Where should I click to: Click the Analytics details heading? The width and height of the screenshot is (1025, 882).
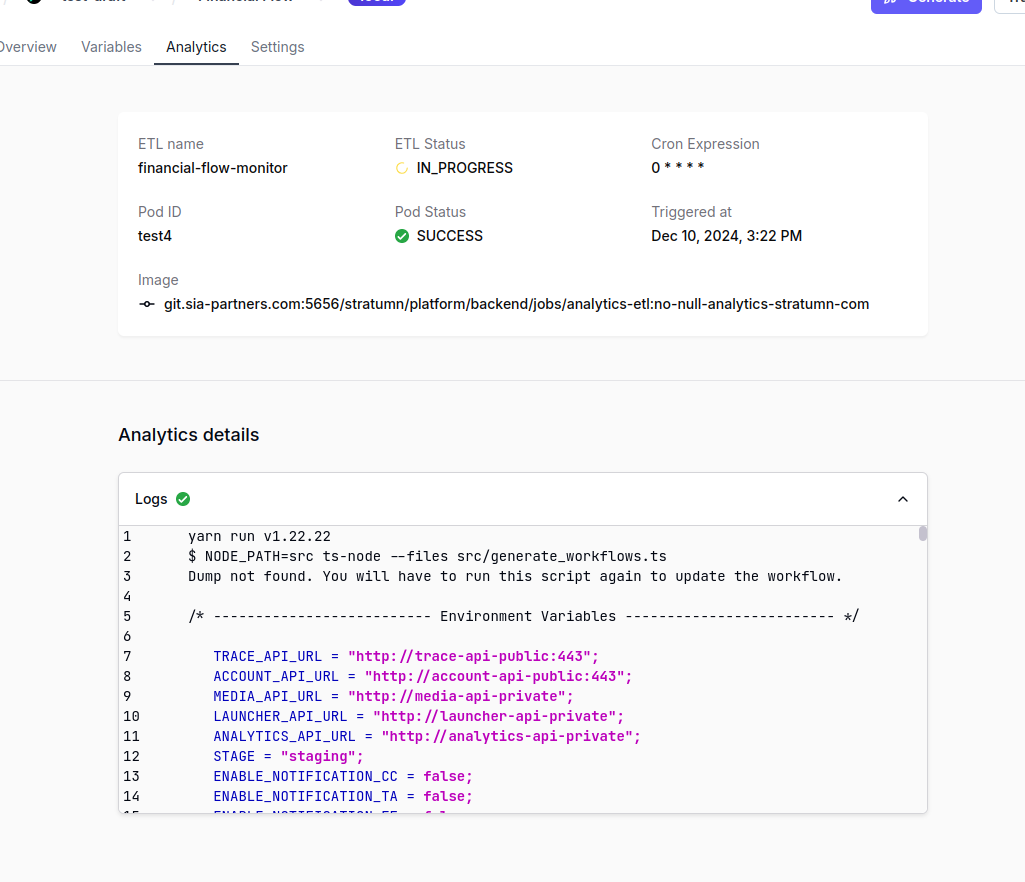click(189, 435)
